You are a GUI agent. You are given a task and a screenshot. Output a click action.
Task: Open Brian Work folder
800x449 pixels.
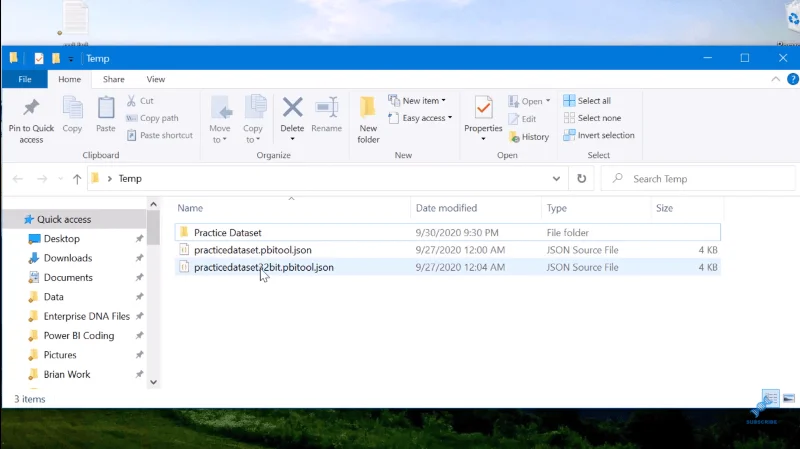(x=66, y=375)
